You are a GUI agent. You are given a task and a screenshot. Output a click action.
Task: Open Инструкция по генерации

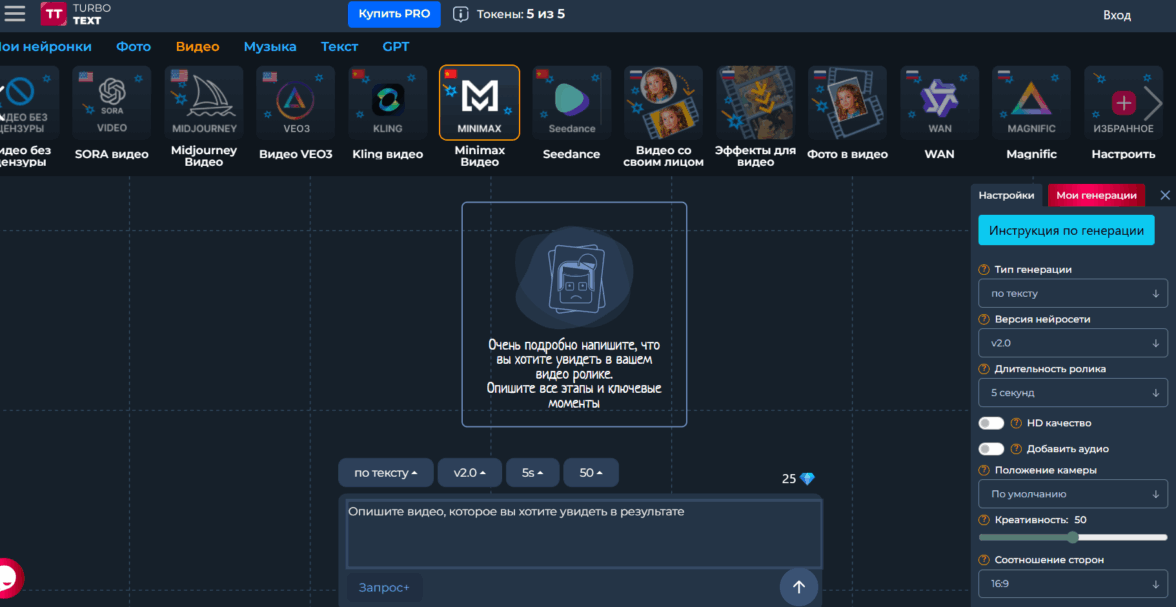(x=1066, y=230)
